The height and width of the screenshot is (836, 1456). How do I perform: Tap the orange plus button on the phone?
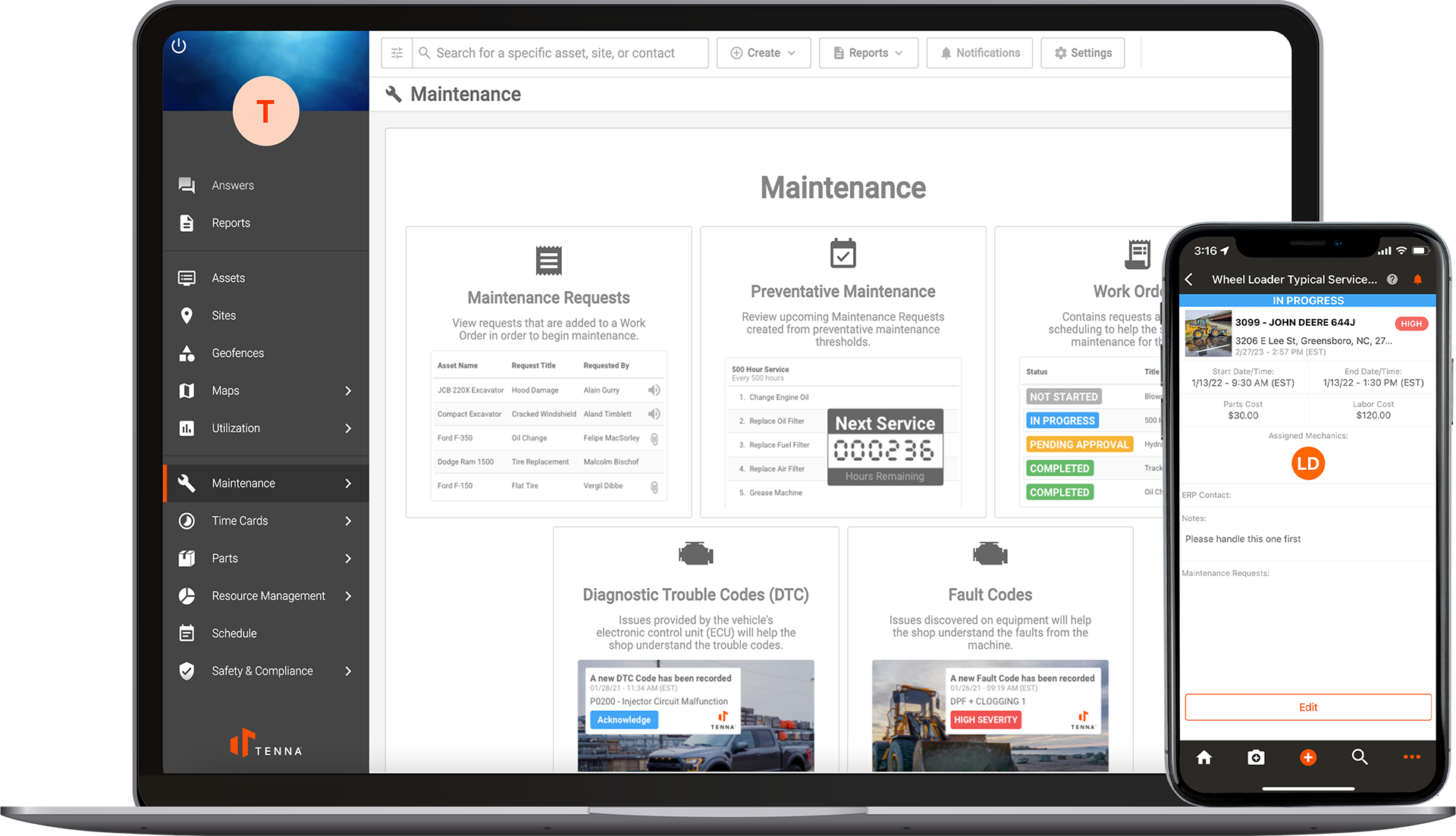tap(1307, 757)
